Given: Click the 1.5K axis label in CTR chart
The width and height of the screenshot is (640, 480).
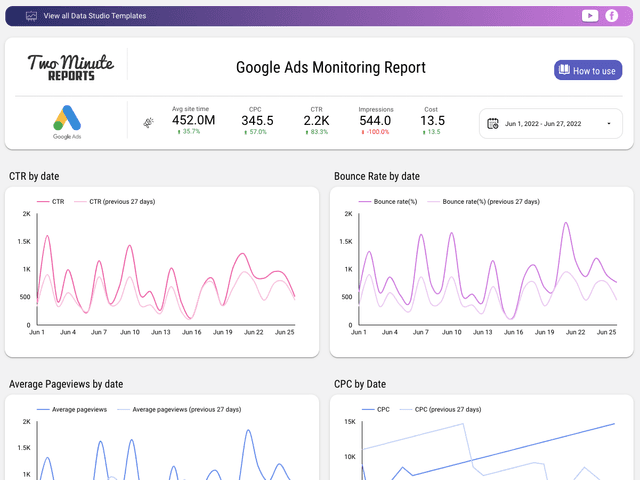Looking at the screenshot, I should [24, 242].
